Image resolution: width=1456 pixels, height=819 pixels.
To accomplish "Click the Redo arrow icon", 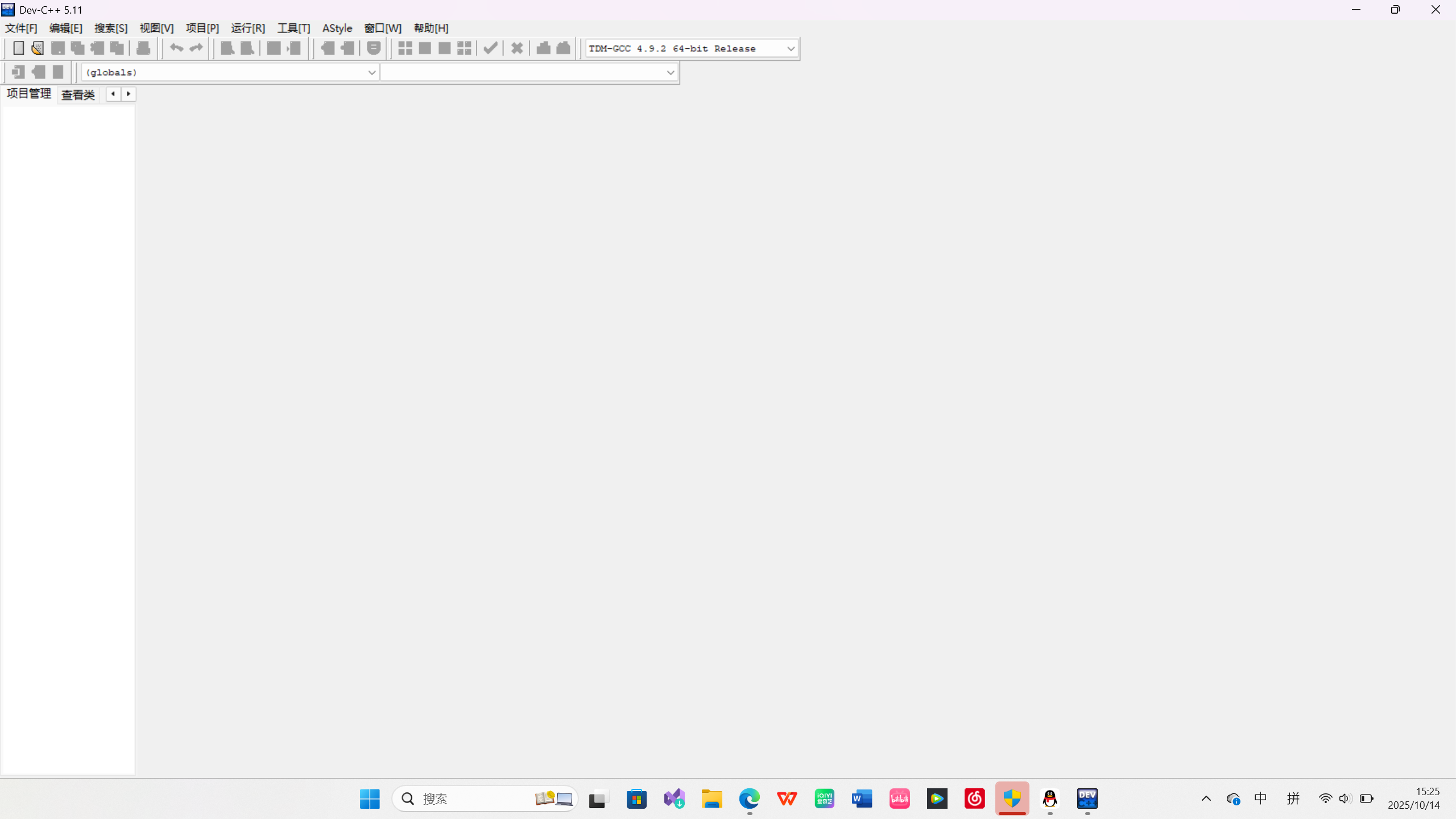I will point(196,48).
